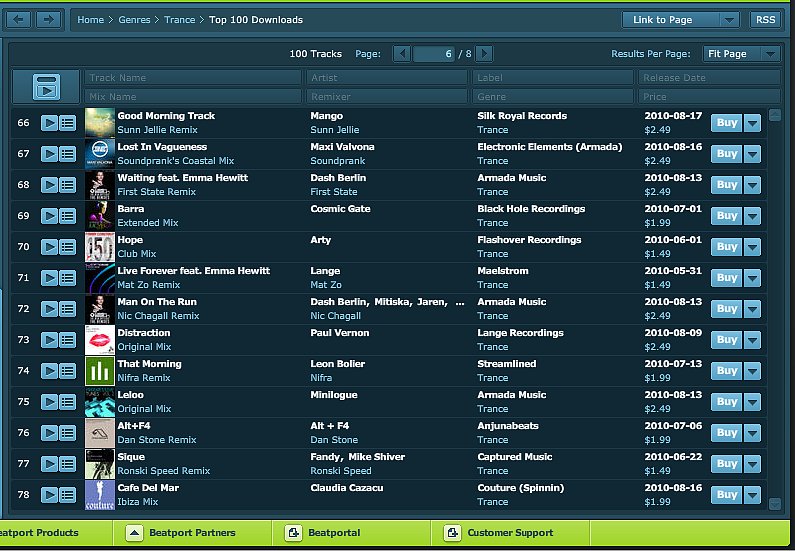Click the forward navigation arrow

(x=49, y=19)
